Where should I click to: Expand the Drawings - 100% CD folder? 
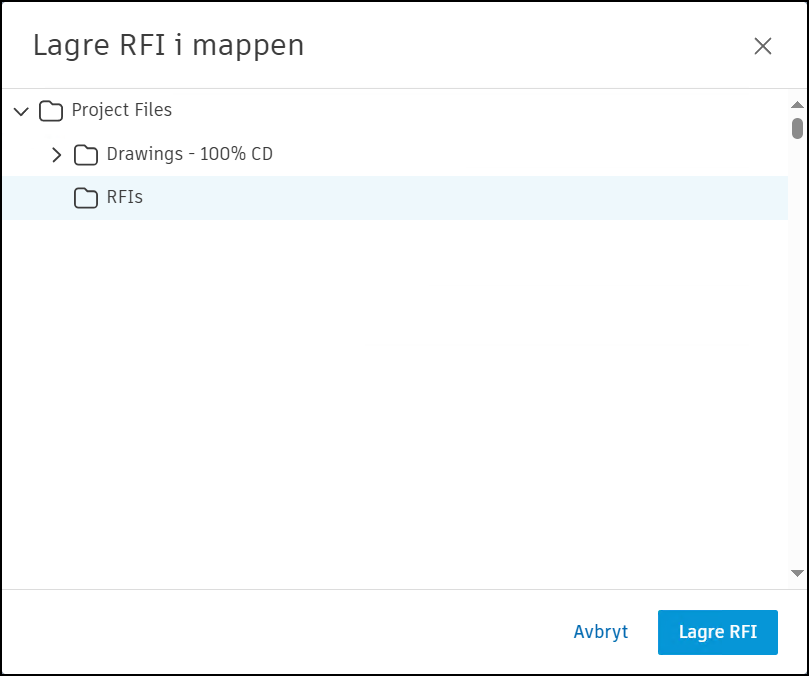pos(57,155)
